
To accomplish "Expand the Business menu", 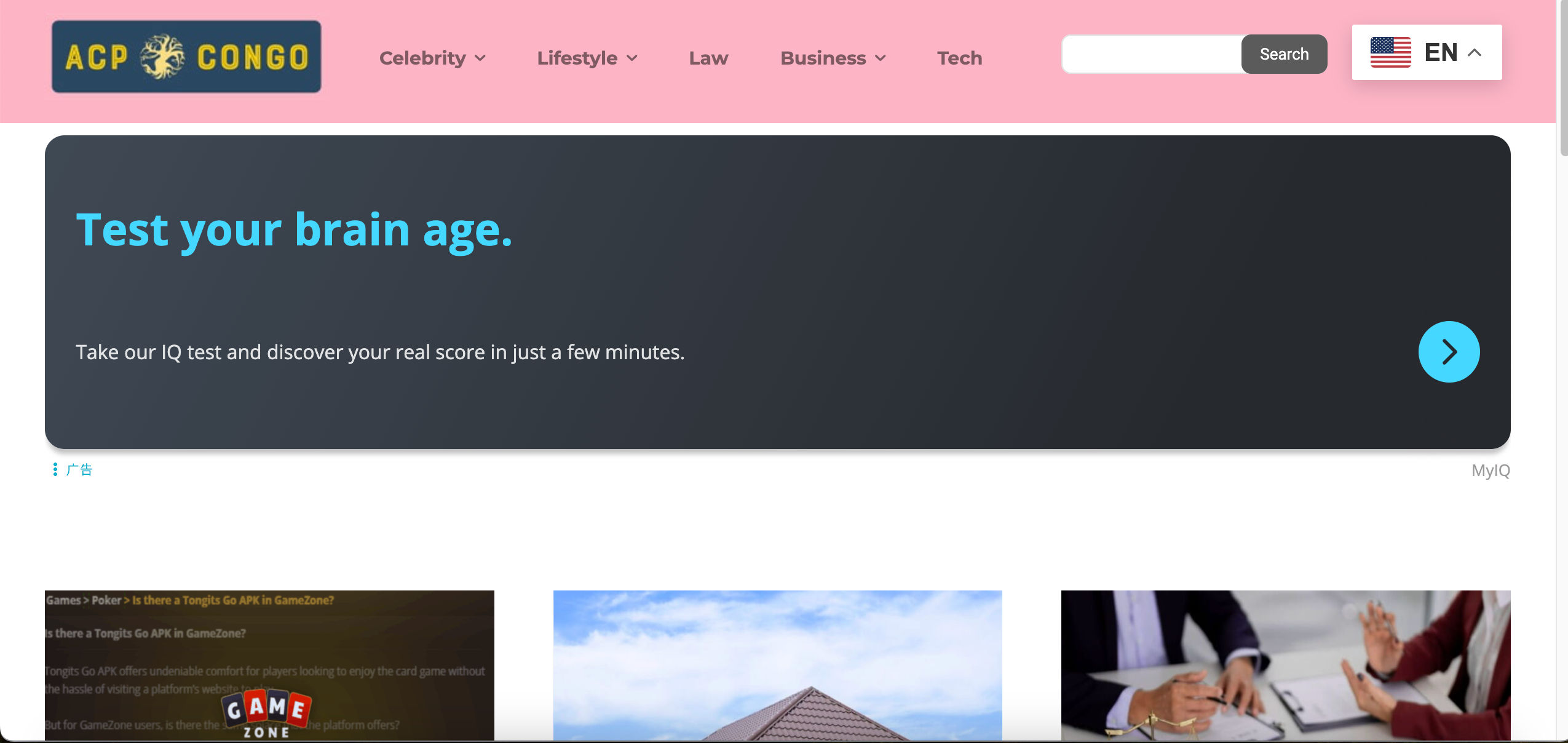I will pyautogui.click(x=833, y=58).
